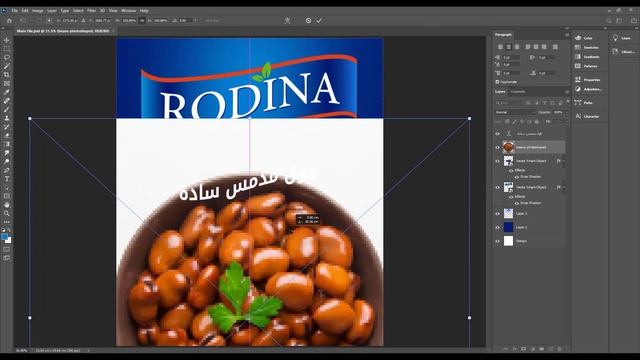Image resolution: width=640 pixels, height=360 pixels.
Task: Open the Image menu
Action: click(38, 11)
